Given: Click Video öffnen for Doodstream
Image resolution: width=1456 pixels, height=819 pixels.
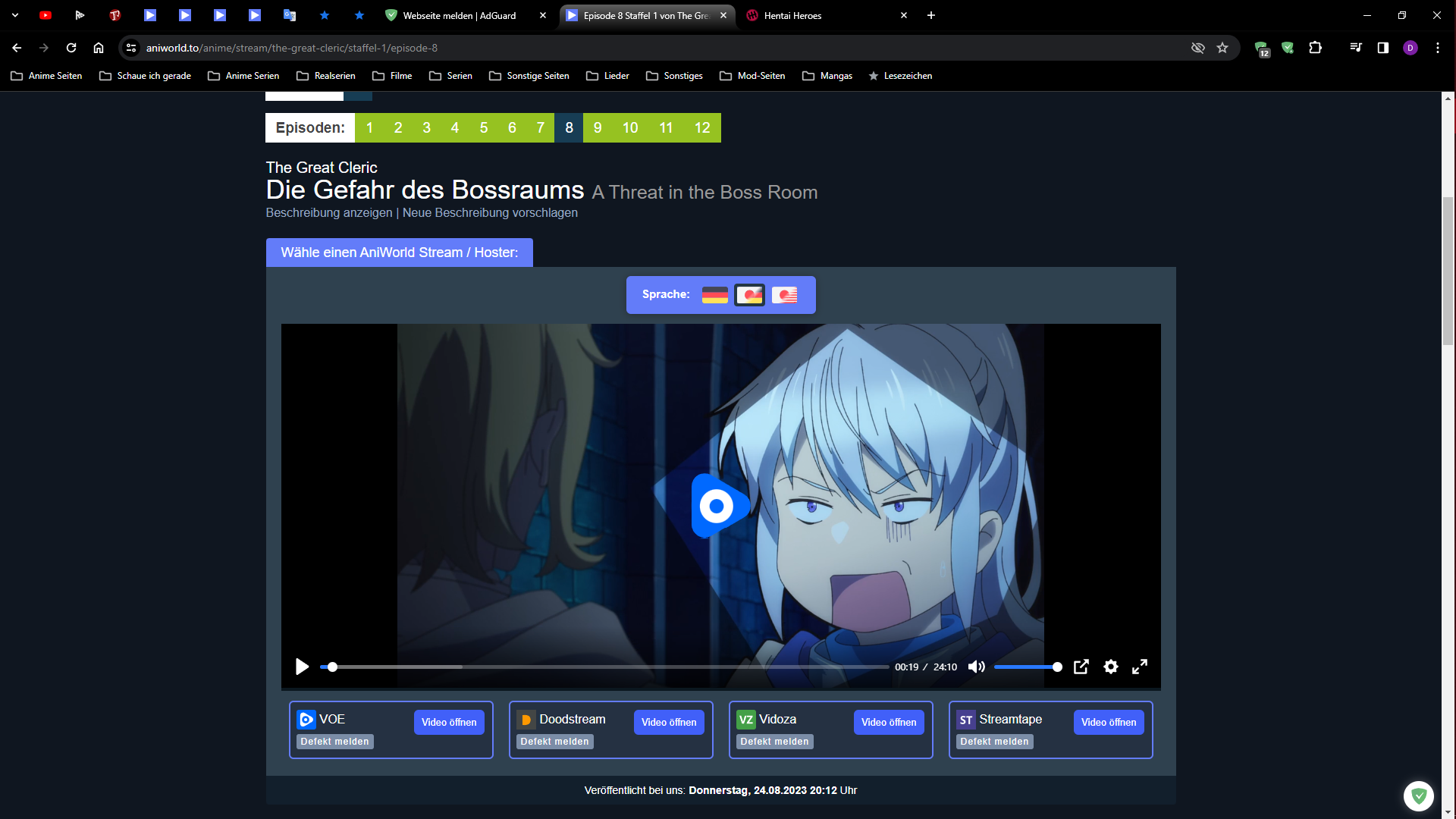Looking at the screenshot, I should pos(668,722).
